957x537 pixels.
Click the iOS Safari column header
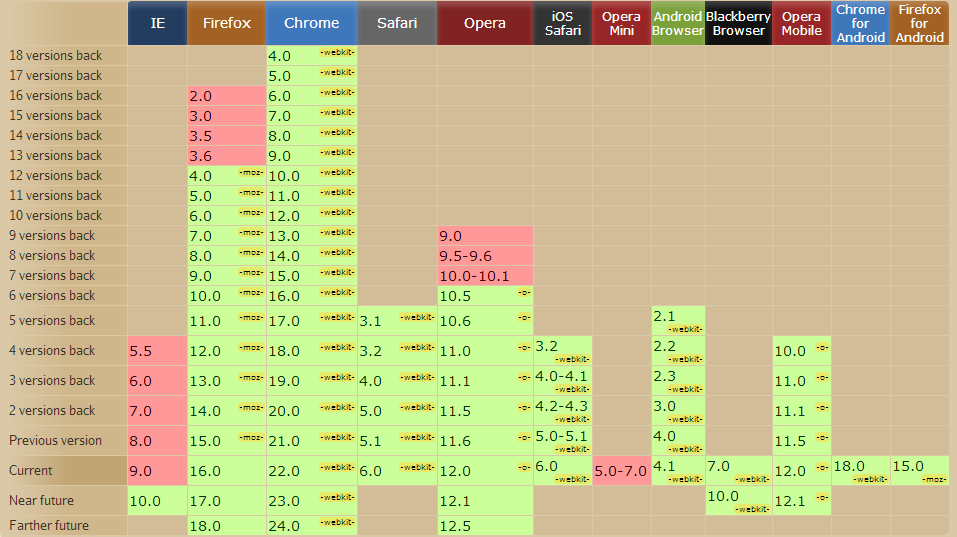562,23
